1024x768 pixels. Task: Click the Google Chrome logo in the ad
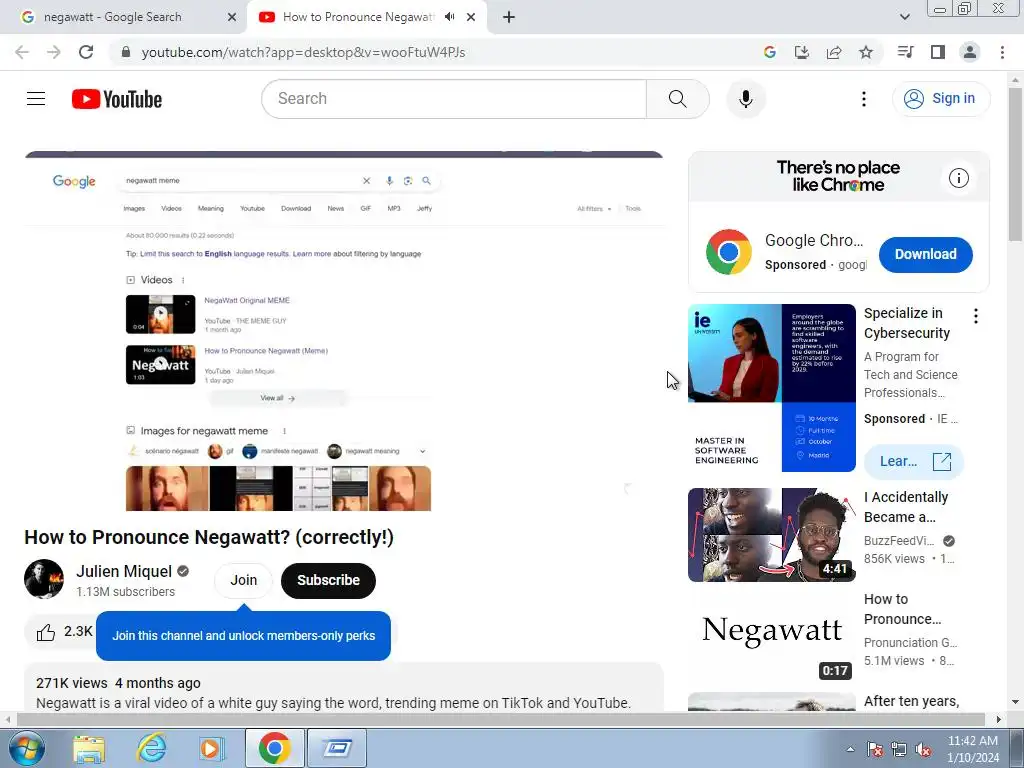(x=729, y=251)
